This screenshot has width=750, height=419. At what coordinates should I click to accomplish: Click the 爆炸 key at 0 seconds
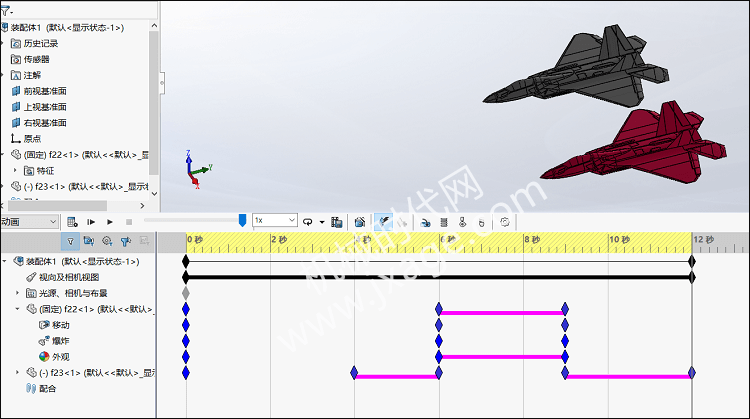coord(186,341)
